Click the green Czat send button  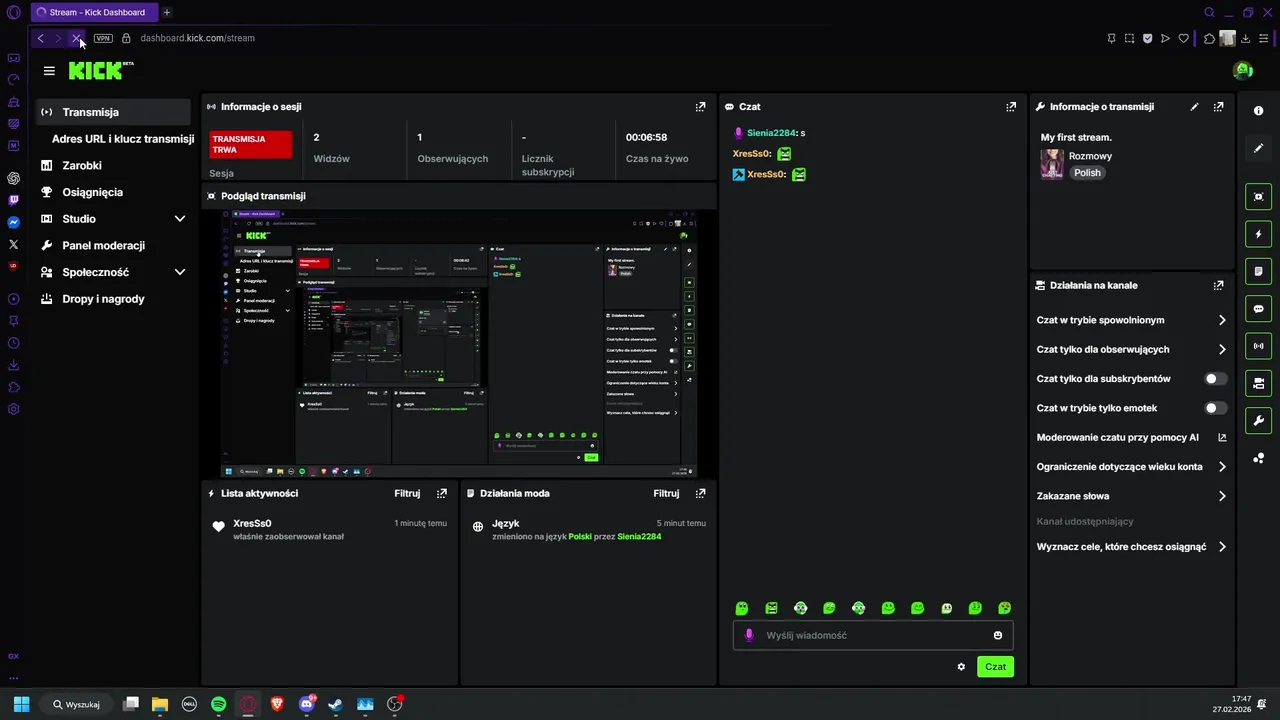[995, 667]
